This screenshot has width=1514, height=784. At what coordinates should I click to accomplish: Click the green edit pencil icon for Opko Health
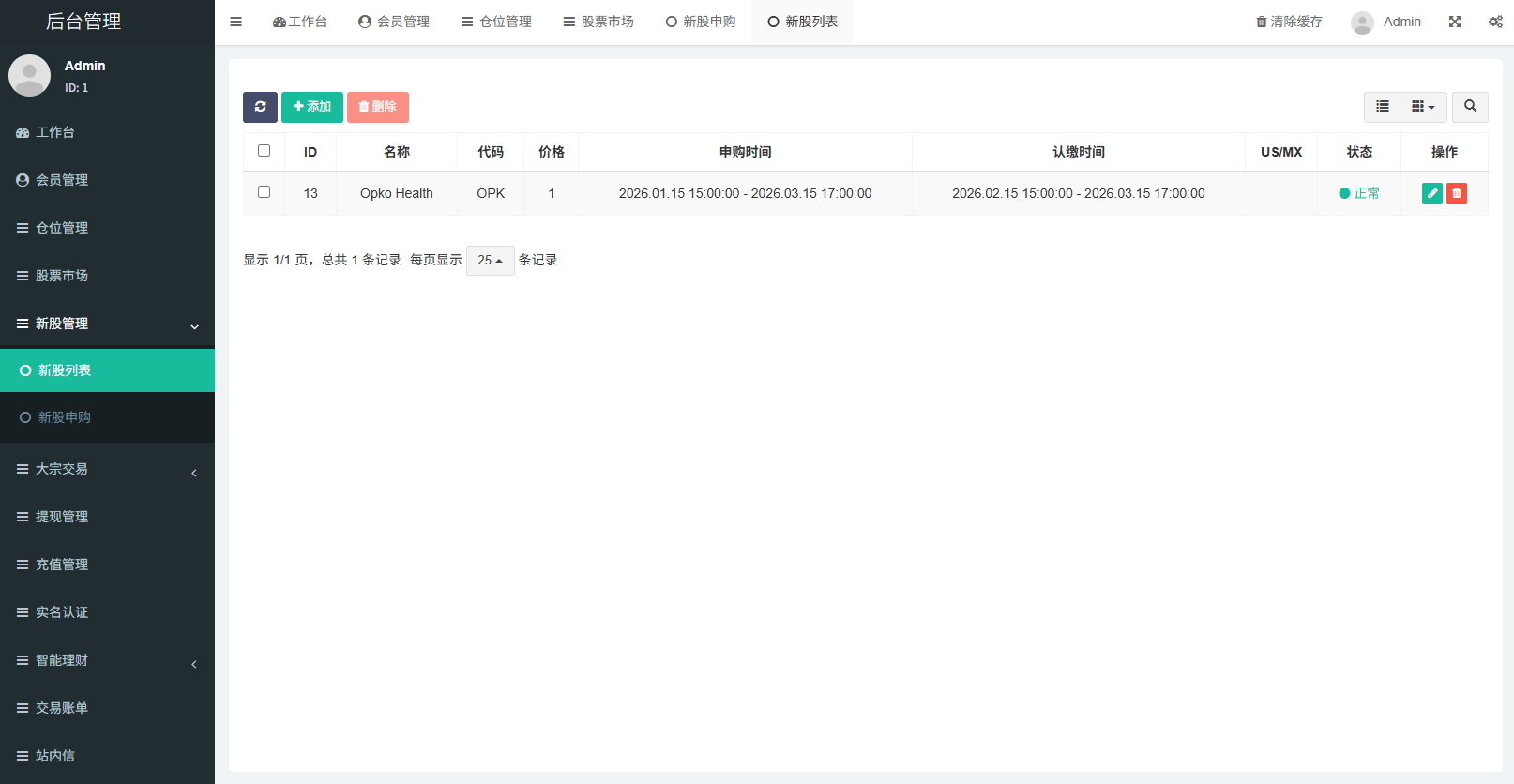click(x=1431, y=193)
